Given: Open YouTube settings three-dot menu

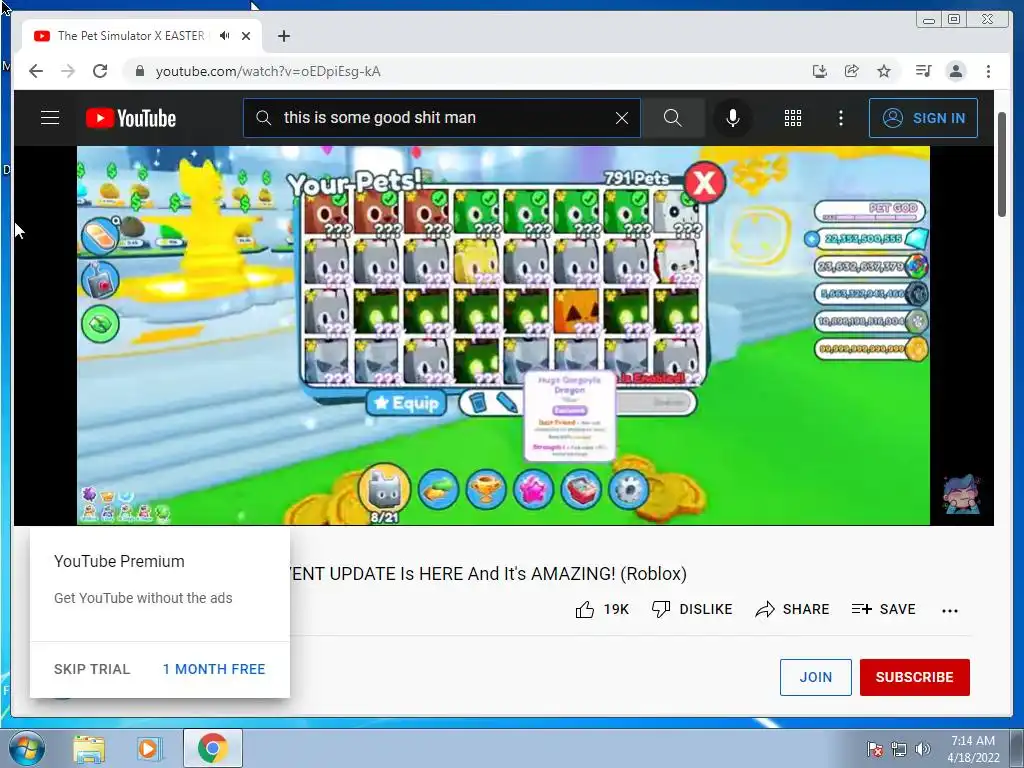Looking at the screenshot, I should point(840,118).
